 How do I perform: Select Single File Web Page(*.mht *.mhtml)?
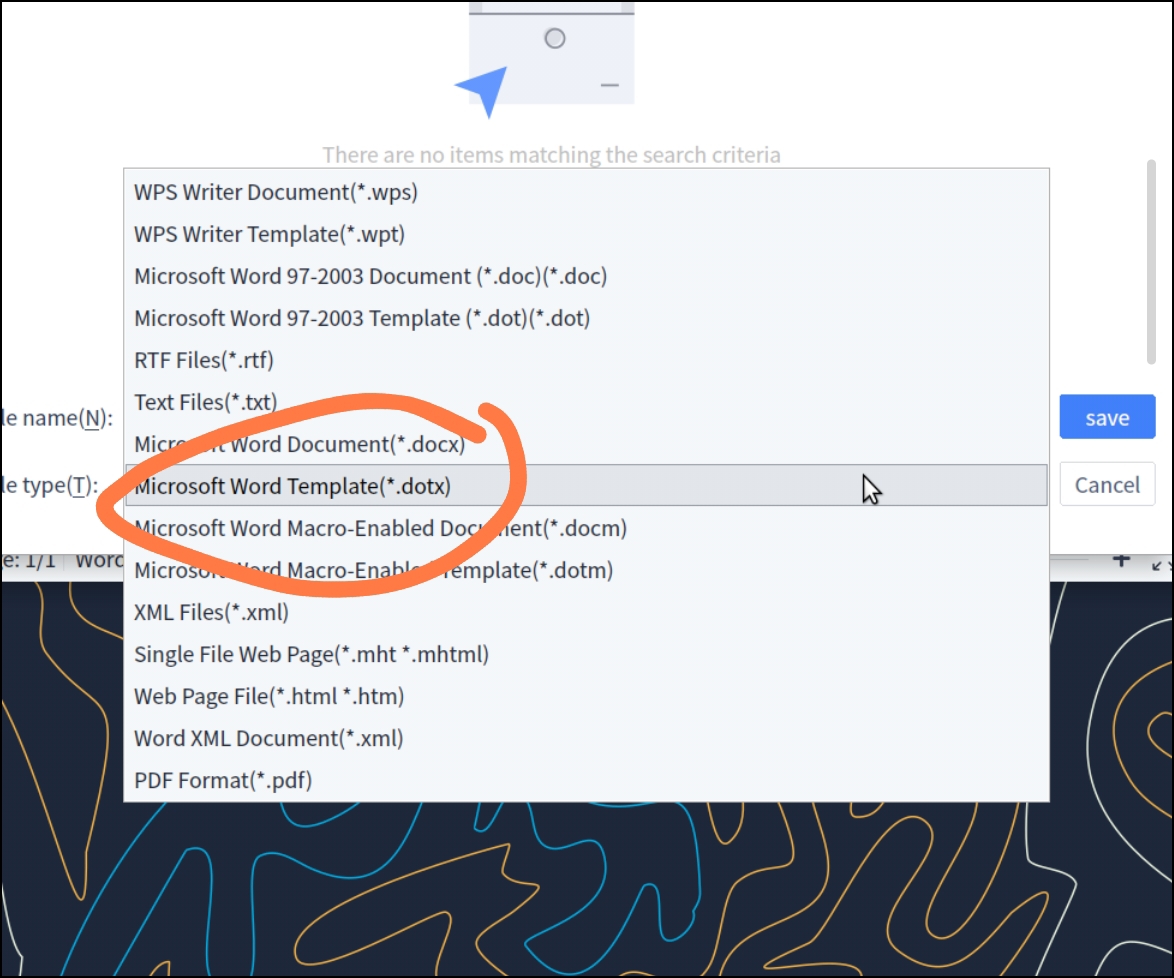(586, 654)
